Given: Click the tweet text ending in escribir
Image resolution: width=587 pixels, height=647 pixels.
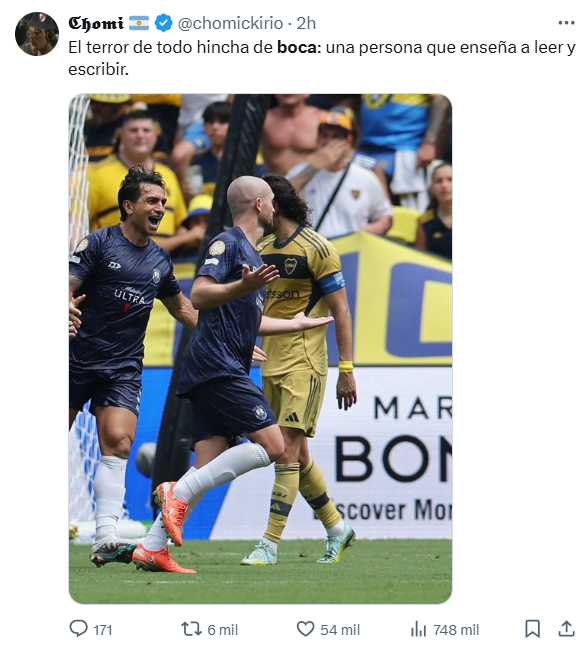Looking at the screenshot, I should (x=322, y=58).
